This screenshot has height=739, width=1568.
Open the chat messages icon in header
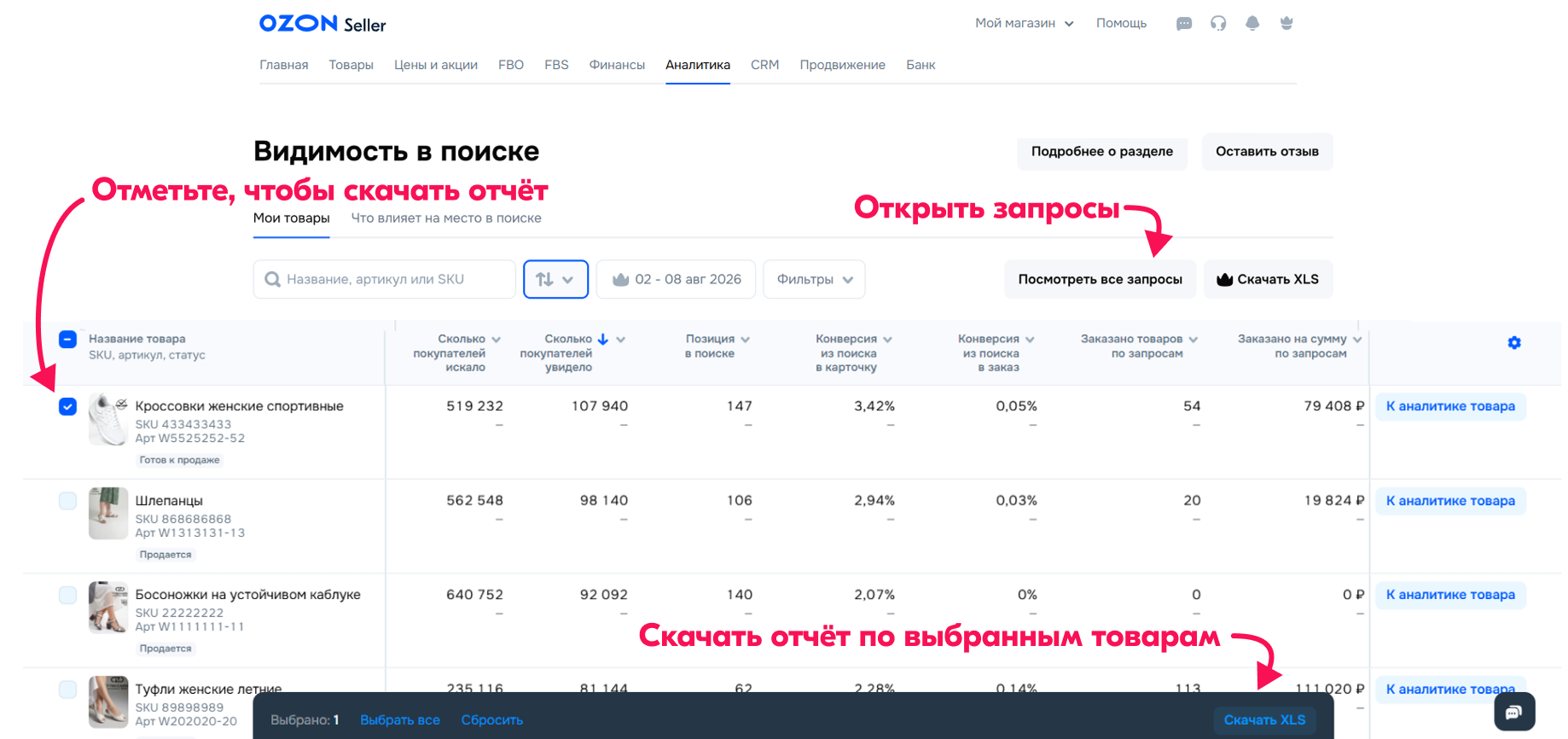1184,24
